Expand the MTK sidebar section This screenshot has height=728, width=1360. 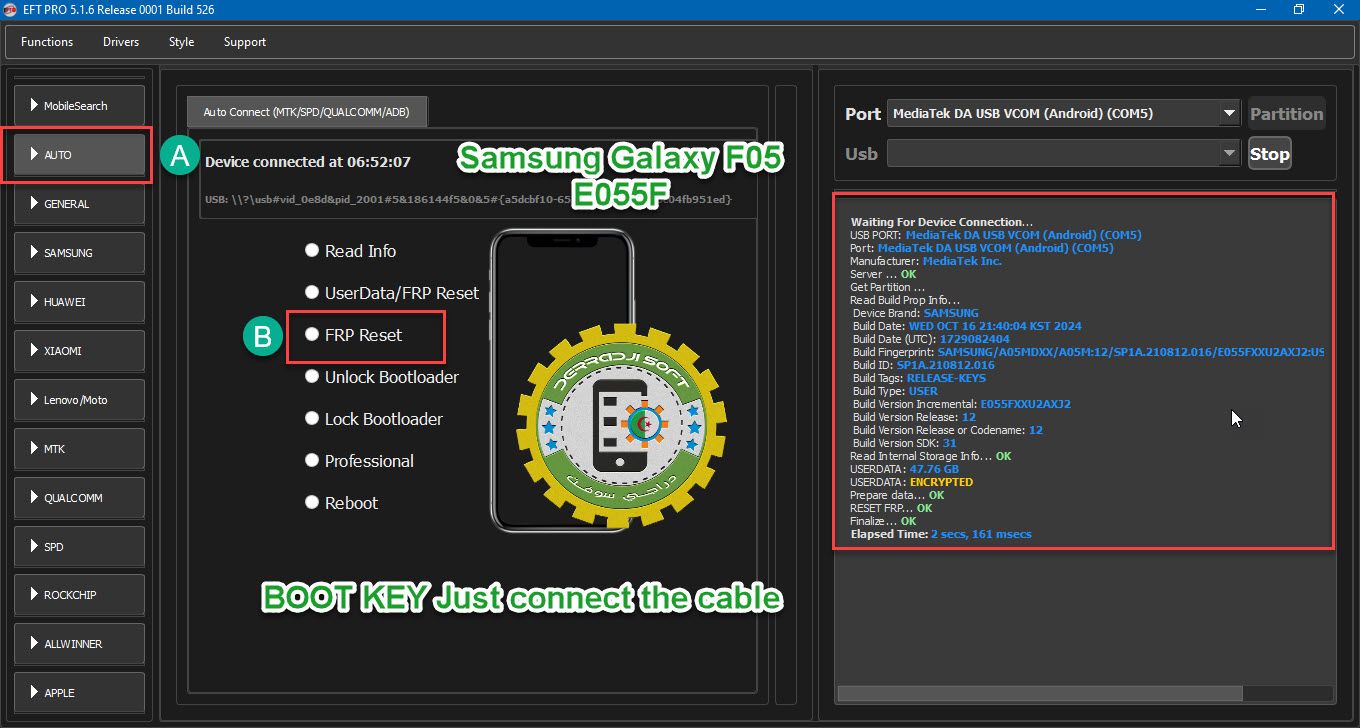(80, 449)
